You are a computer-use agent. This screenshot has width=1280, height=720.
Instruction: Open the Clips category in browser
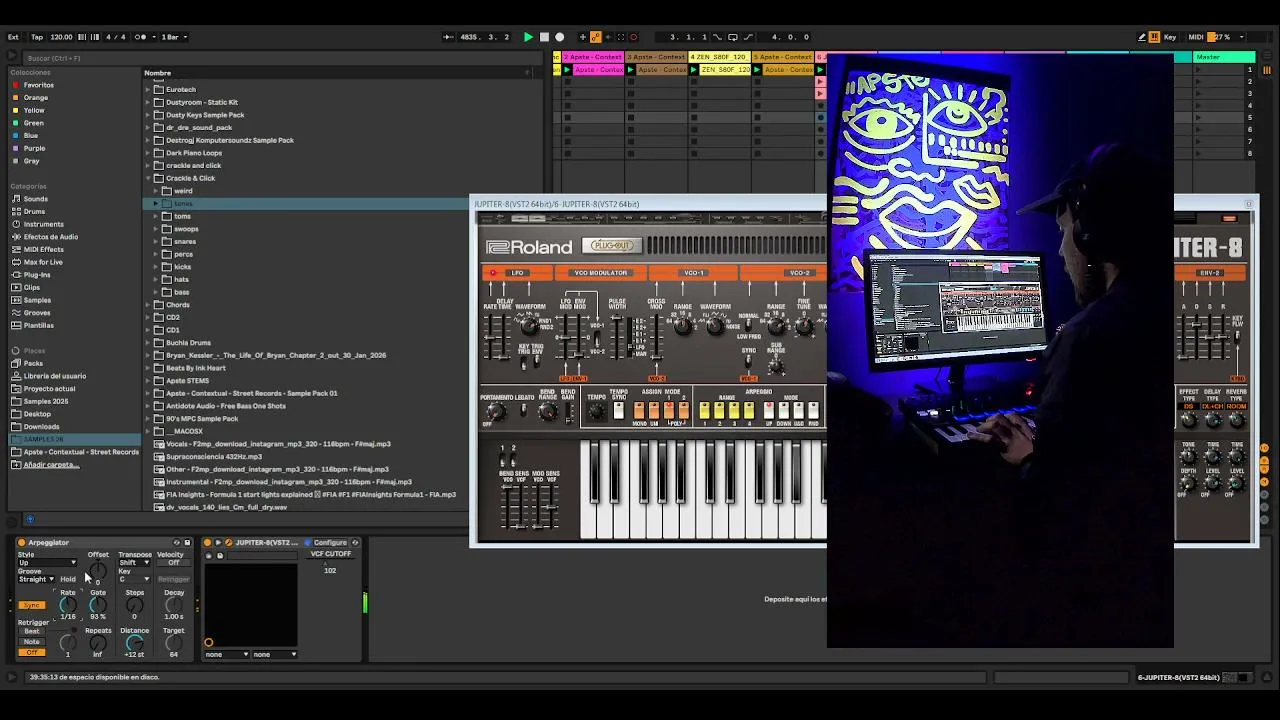[32, 287]
